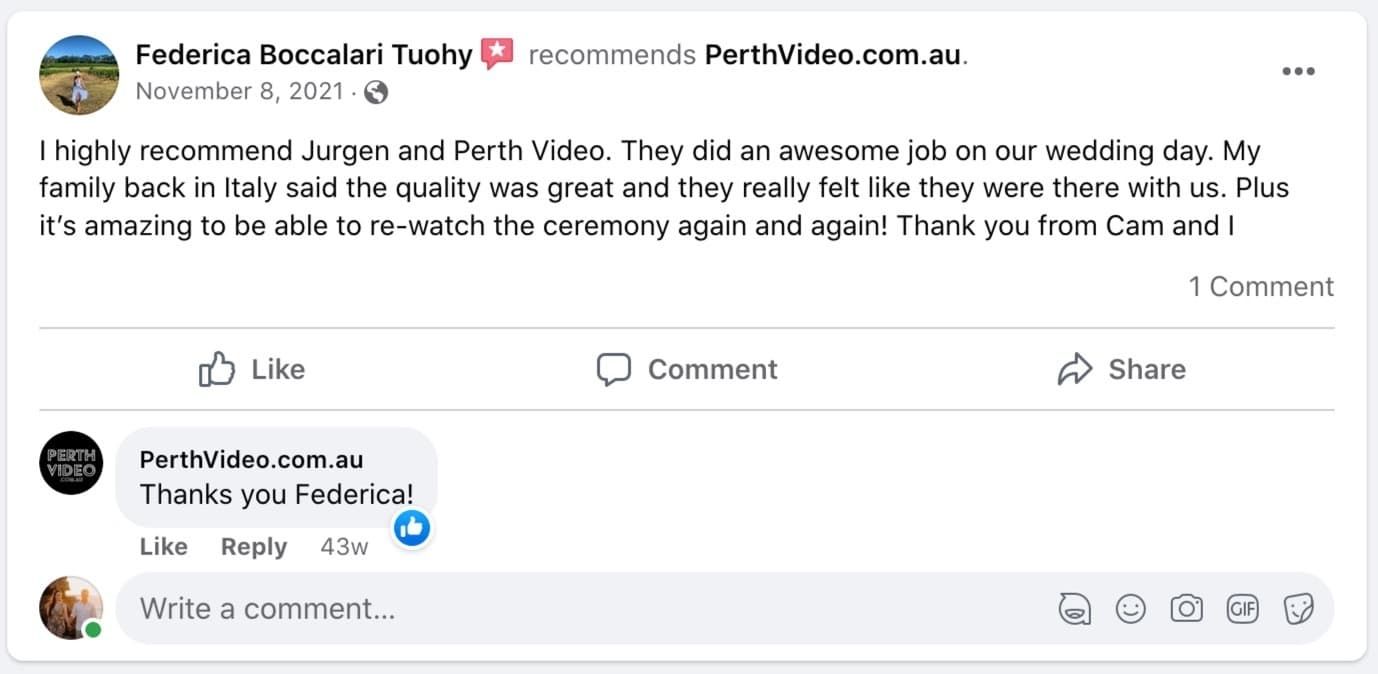Open Federica Boccalari Tuohy's profile link
Image resolution: width=1378 pixels, height=674 pixels.
(303, 54)
